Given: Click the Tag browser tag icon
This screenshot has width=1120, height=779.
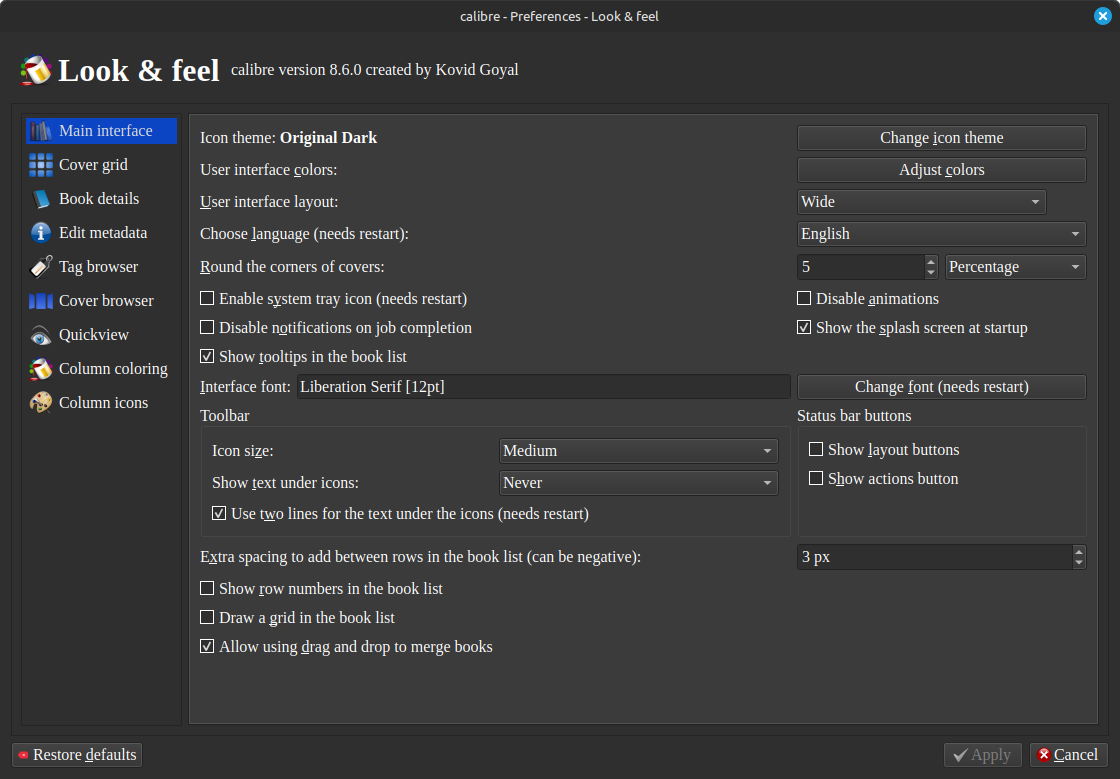Looking at the screenshot, I should coord(41,267).
